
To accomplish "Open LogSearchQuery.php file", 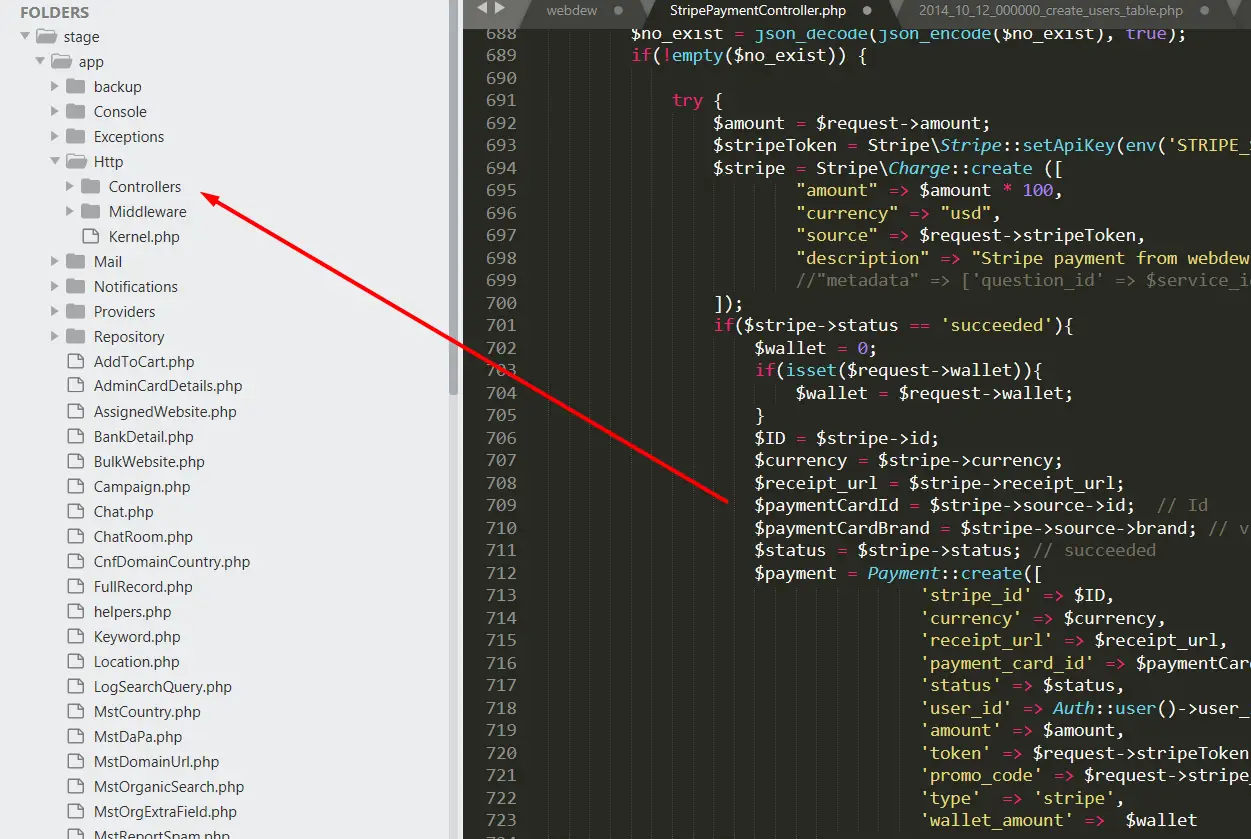I will pyautogui.click(x=163, y=687).
